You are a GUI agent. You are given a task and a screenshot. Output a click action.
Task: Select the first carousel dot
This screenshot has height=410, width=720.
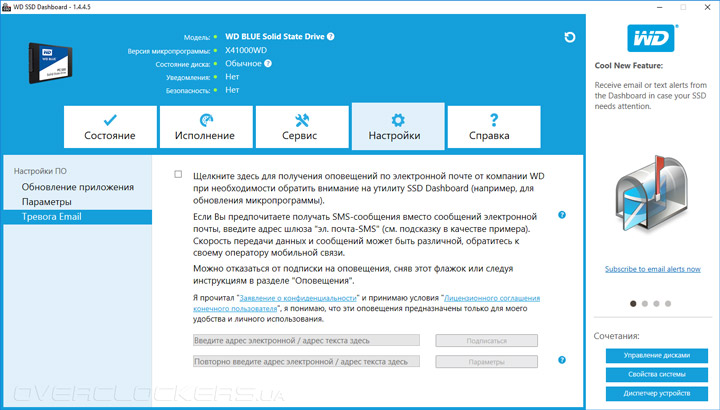coord(633,303)
